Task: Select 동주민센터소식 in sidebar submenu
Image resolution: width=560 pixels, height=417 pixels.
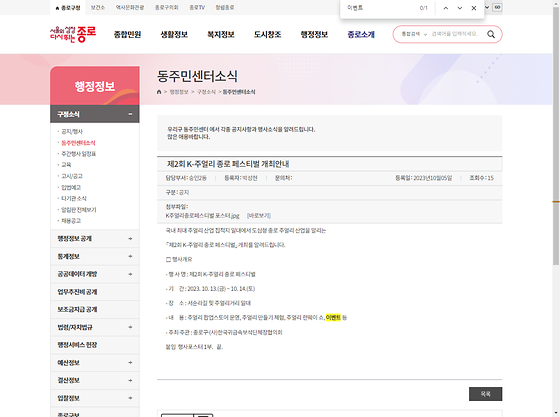Action: pos(78,143)
